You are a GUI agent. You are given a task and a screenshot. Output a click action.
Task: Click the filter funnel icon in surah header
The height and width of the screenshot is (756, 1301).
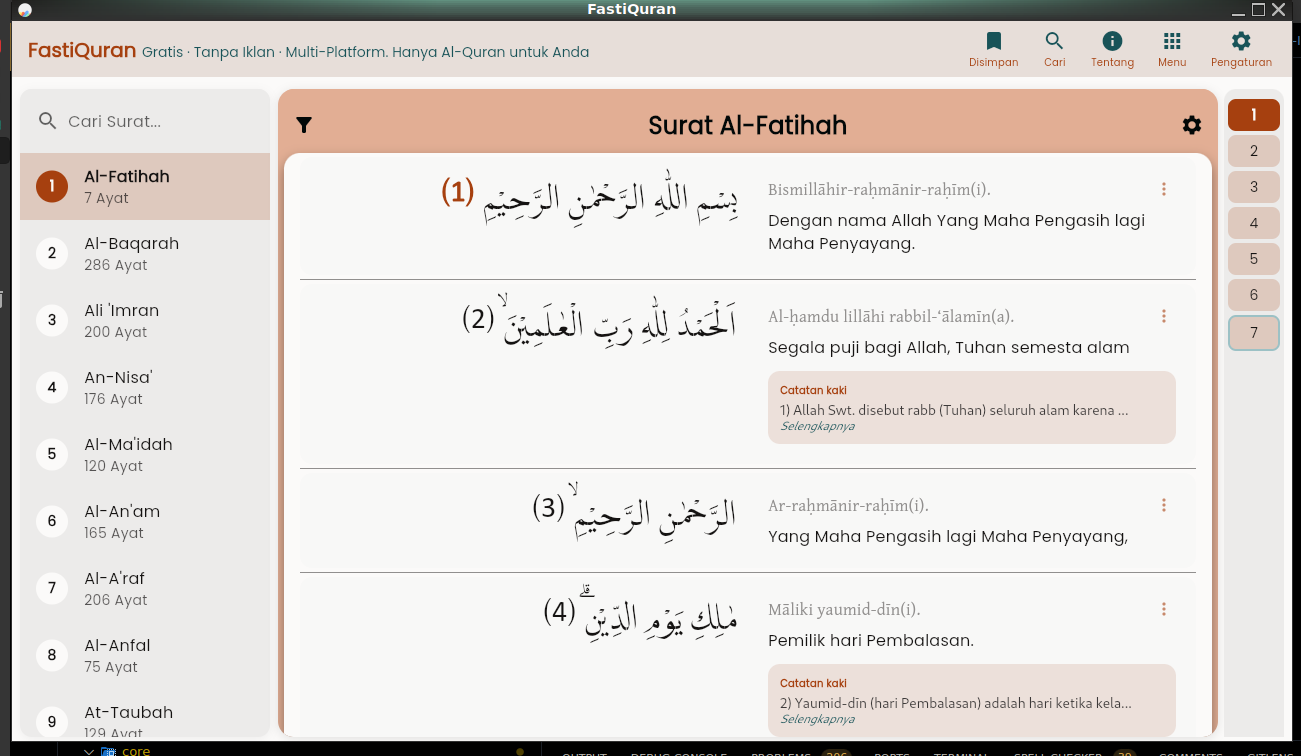coord(304,124)
